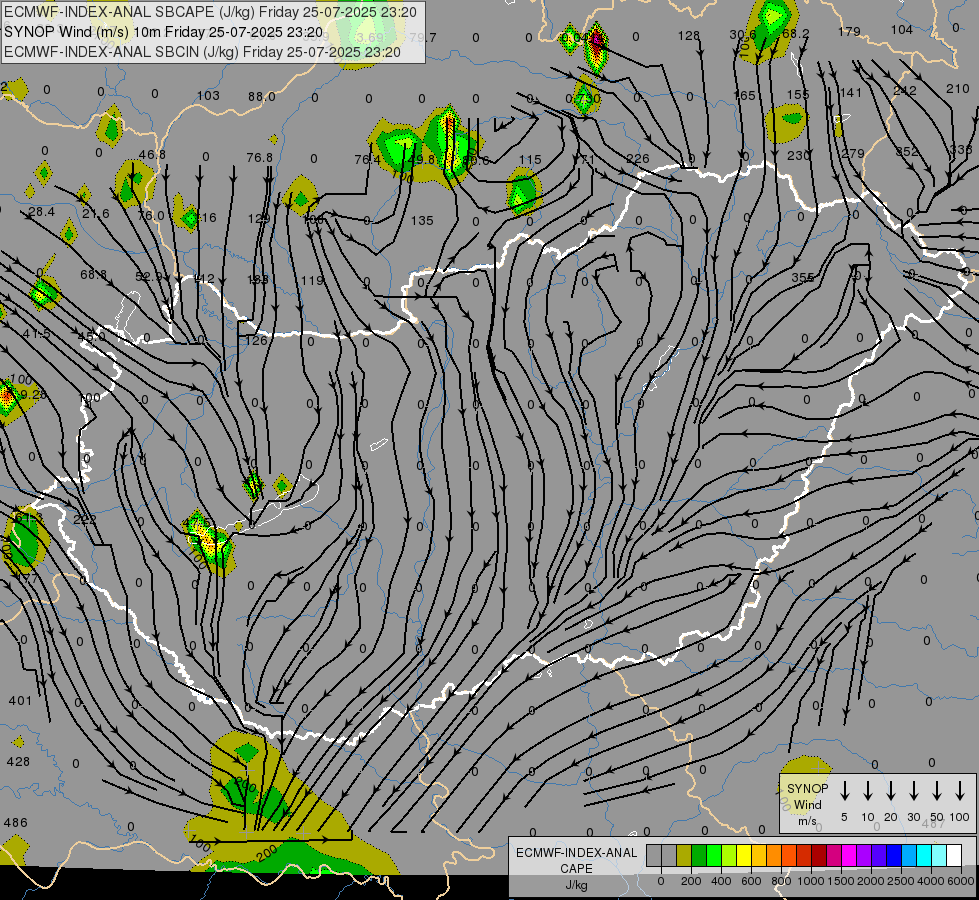Viewport: 979px width, 900px height.
Task: Click the map value 226
Action: 637,159
